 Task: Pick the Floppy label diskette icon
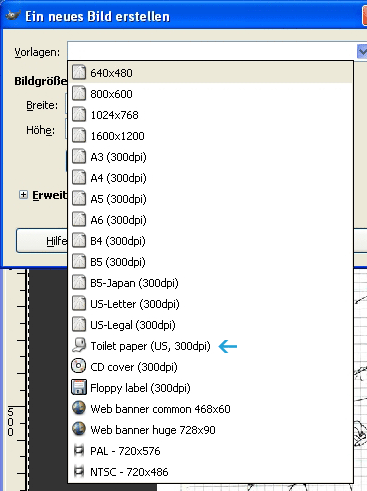tap(79, 387)
